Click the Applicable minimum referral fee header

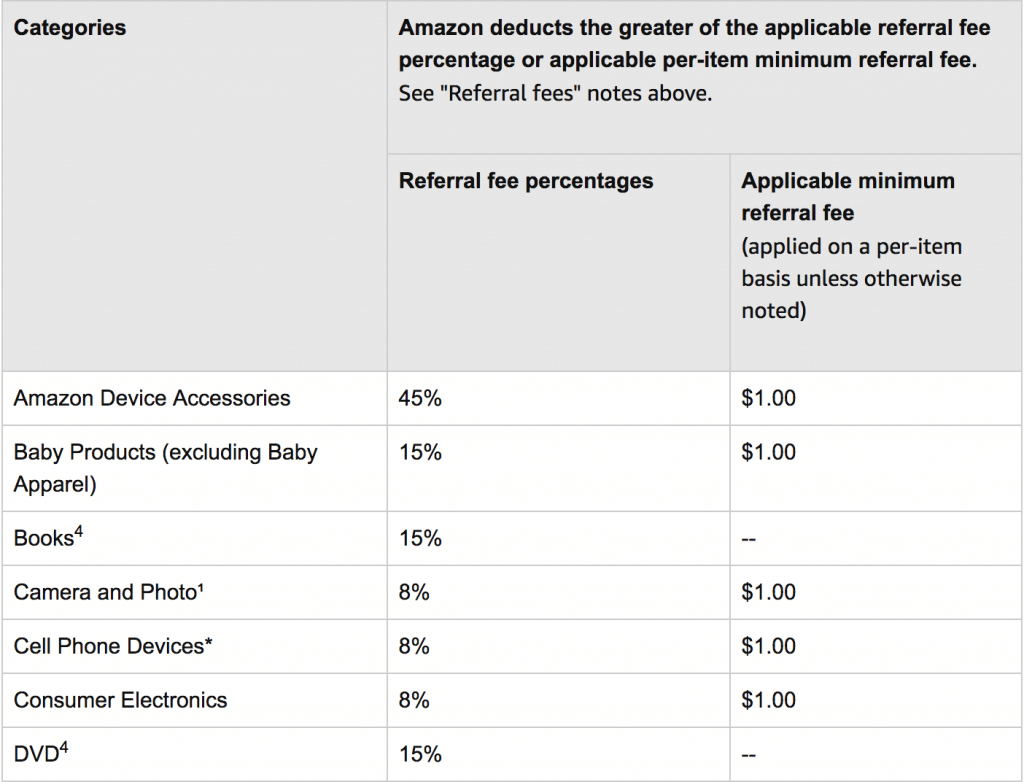(848, 196)
